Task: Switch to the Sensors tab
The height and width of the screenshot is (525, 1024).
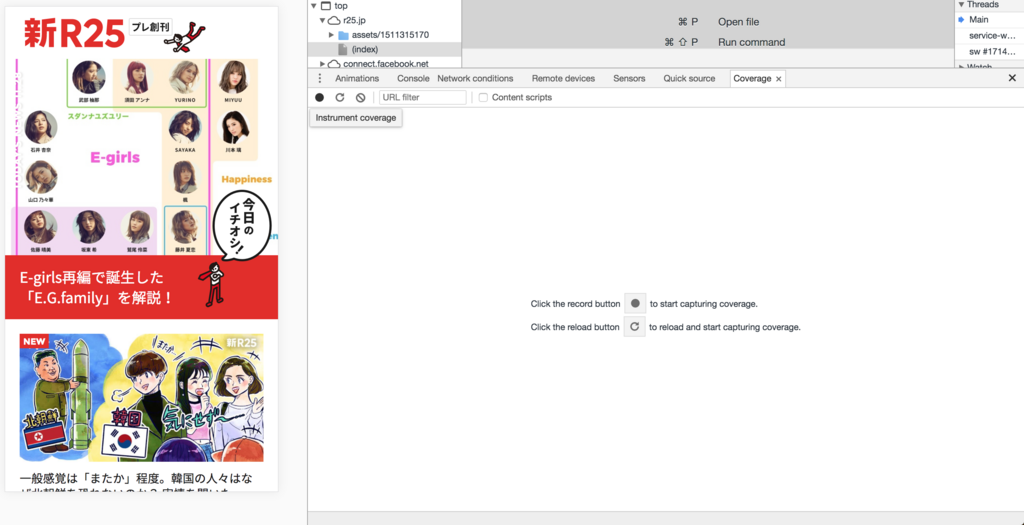Action: coord(629,78)
